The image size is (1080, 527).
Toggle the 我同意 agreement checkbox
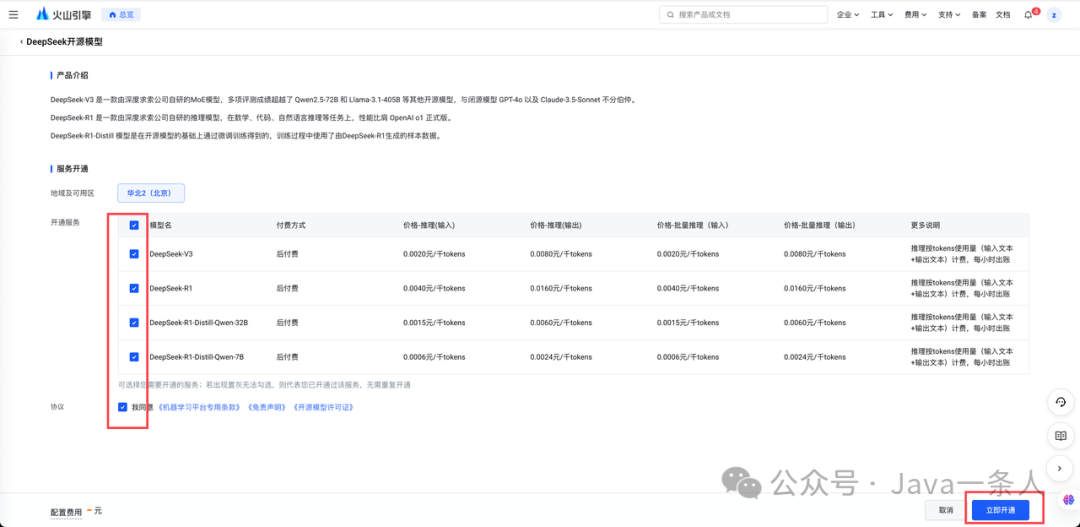pos(123,407)
